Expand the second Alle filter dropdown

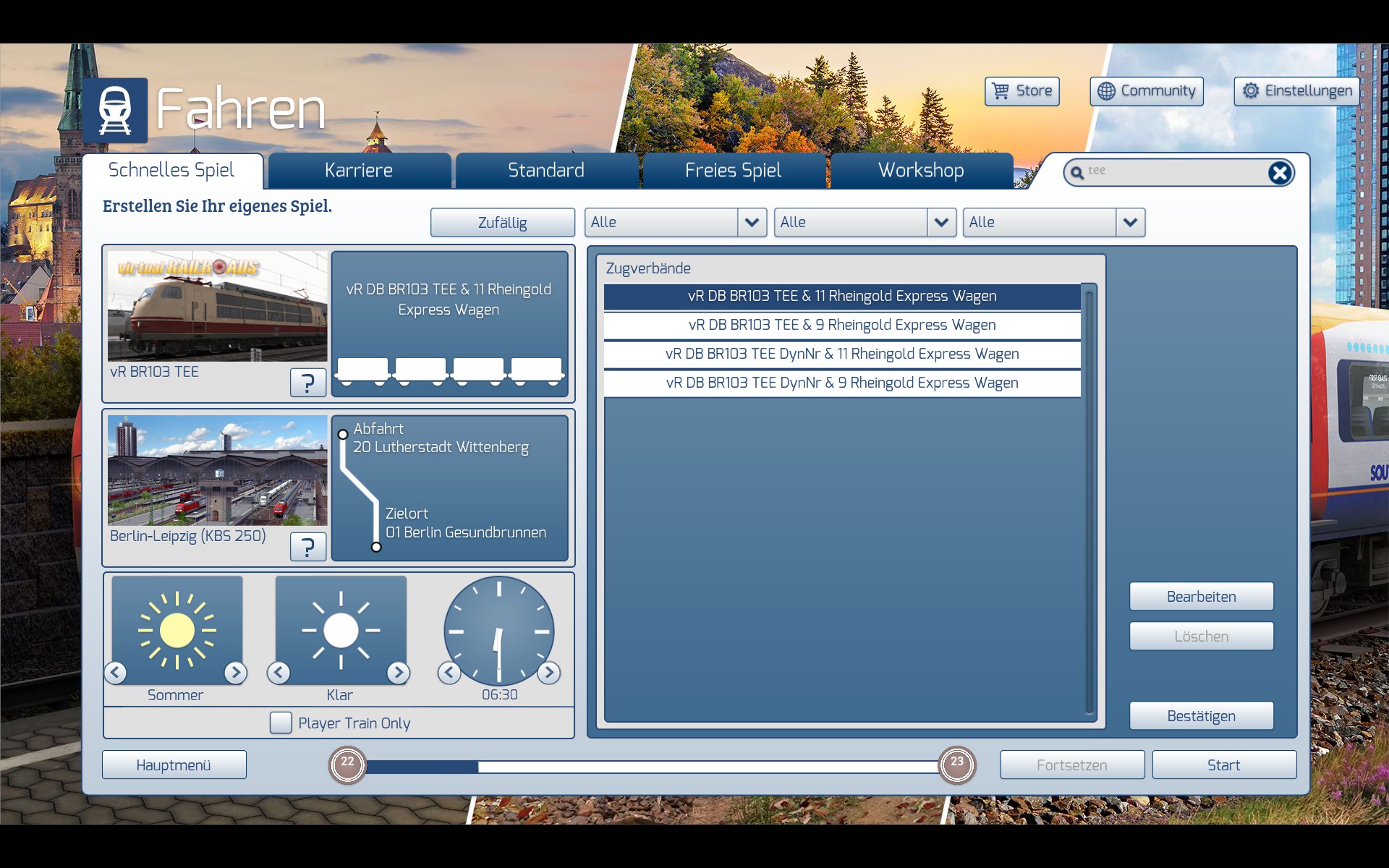click(x=940, y=222)
